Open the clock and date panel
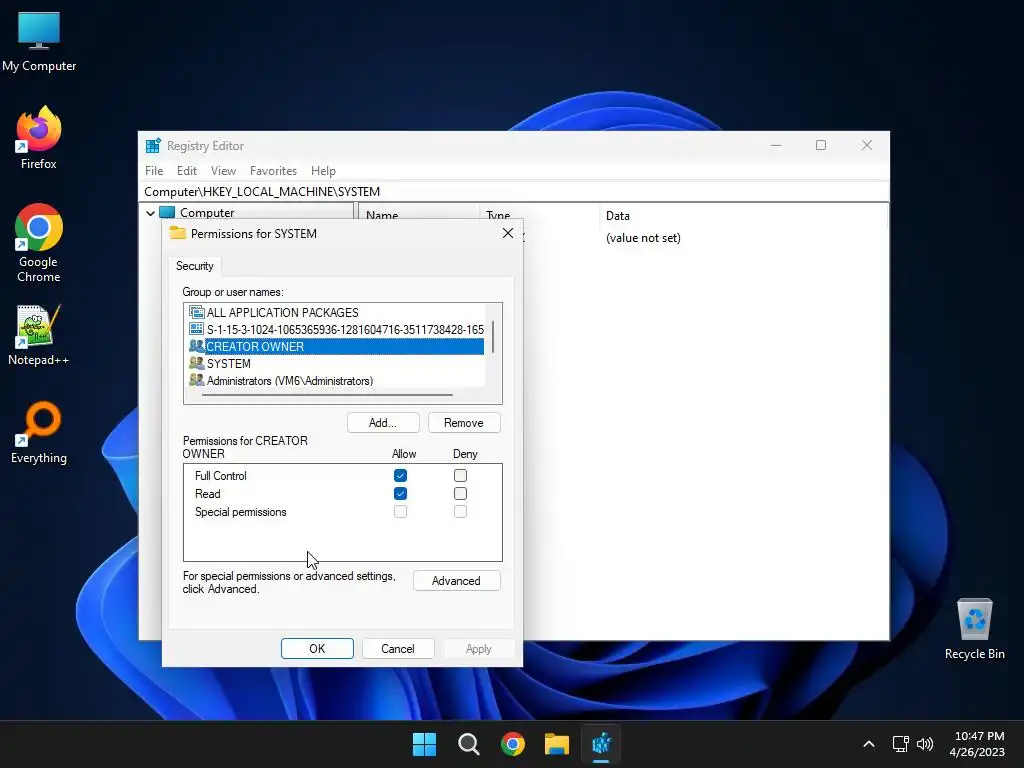 pos(978,744)
